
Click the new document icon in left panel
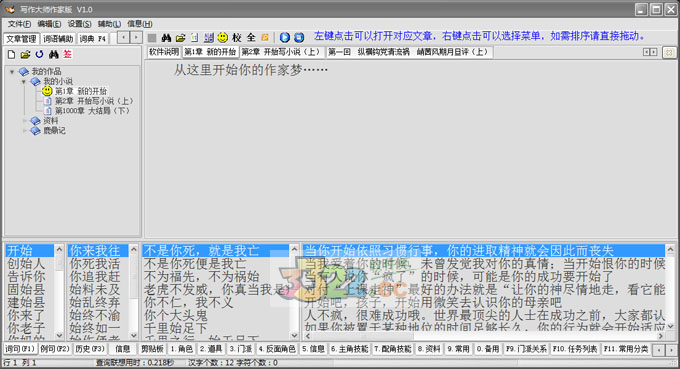point(11,54)
